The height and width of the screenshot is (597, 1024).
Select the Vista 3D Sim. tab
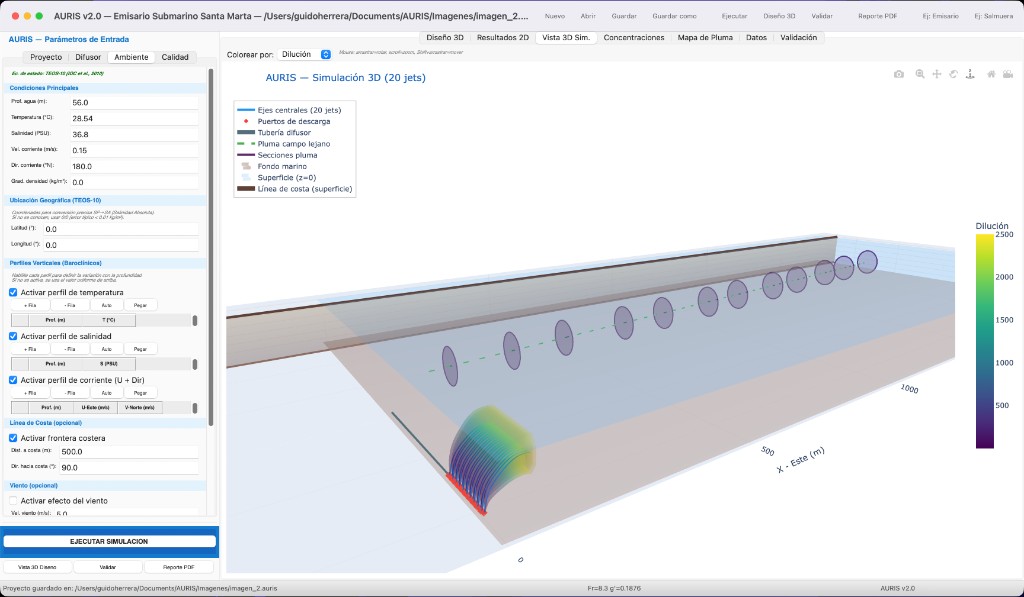tap(566, 38)
